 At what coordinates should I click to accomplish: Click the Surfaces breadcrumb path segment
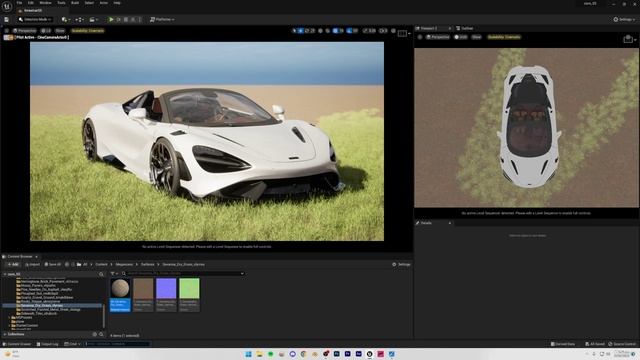coord(148,264)
